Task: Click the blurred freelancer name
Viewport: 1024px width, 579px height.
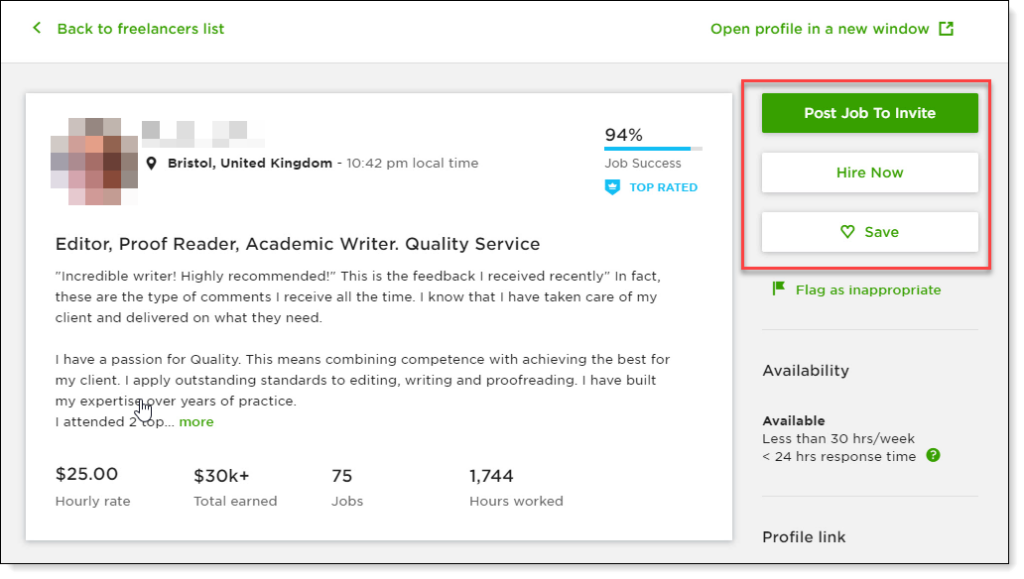Action: 202,132
